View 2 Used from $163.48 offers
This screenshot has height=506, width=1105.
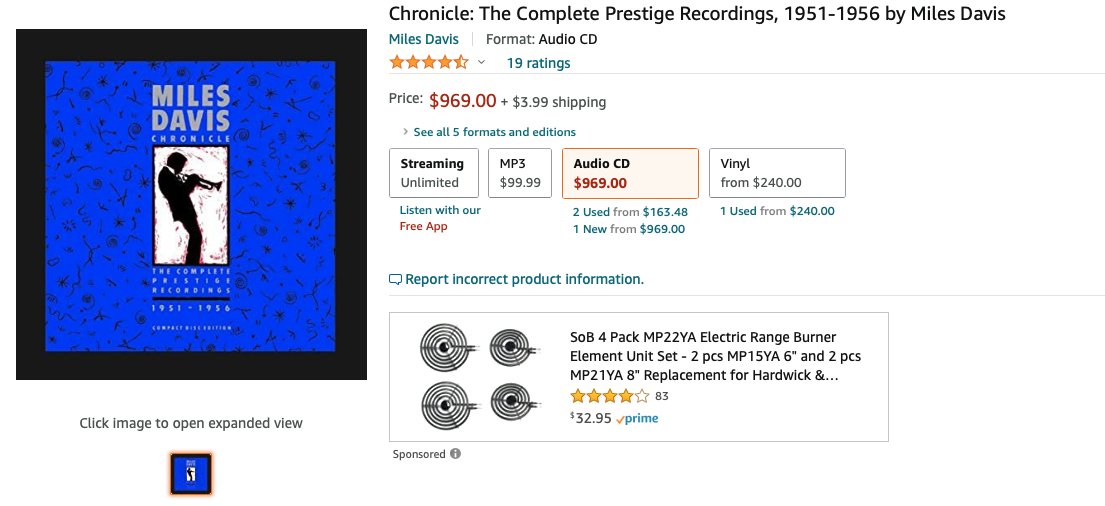pos(630,212)
